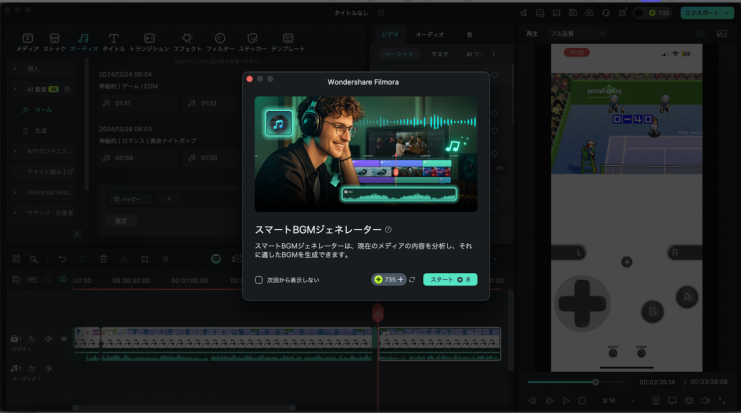The height and width of the screenshot is (414, 742).
Task: Click the picture view icon above preview
Action: coord(722,34)
